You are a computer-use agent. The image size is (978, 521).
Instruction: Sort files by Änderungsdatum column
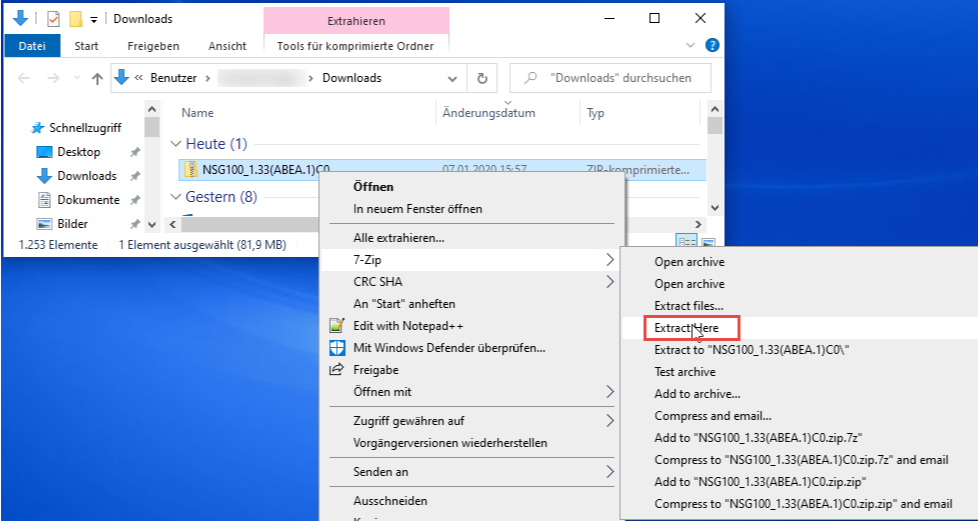489,113
